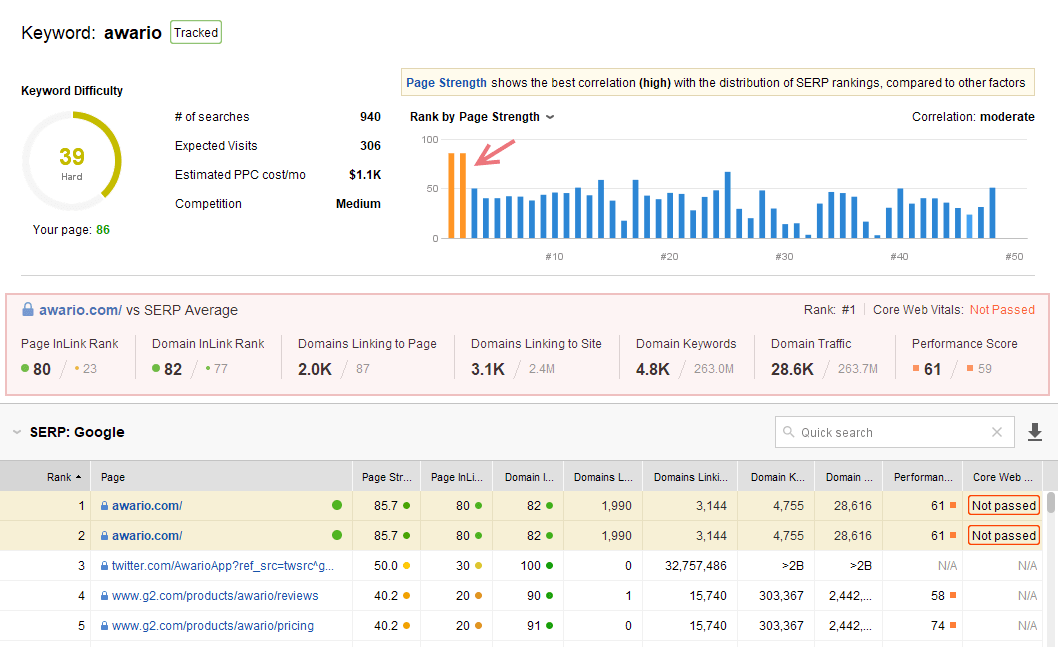The height and width of the screenshot is (647, 1058).
Task: Click the Tracked badge next to awario
Action: (x=196, y=32)
